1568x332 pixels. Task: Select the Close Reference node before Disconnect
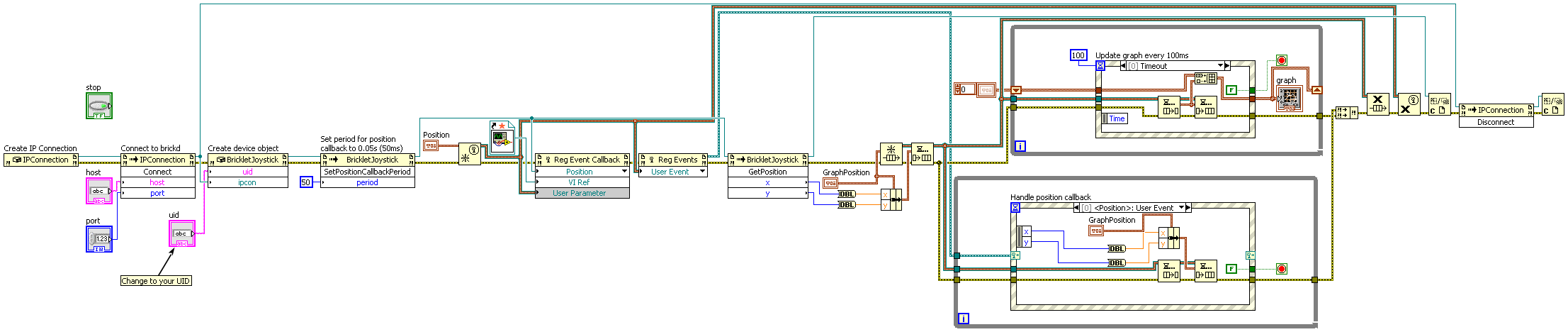pos(1439,104)
